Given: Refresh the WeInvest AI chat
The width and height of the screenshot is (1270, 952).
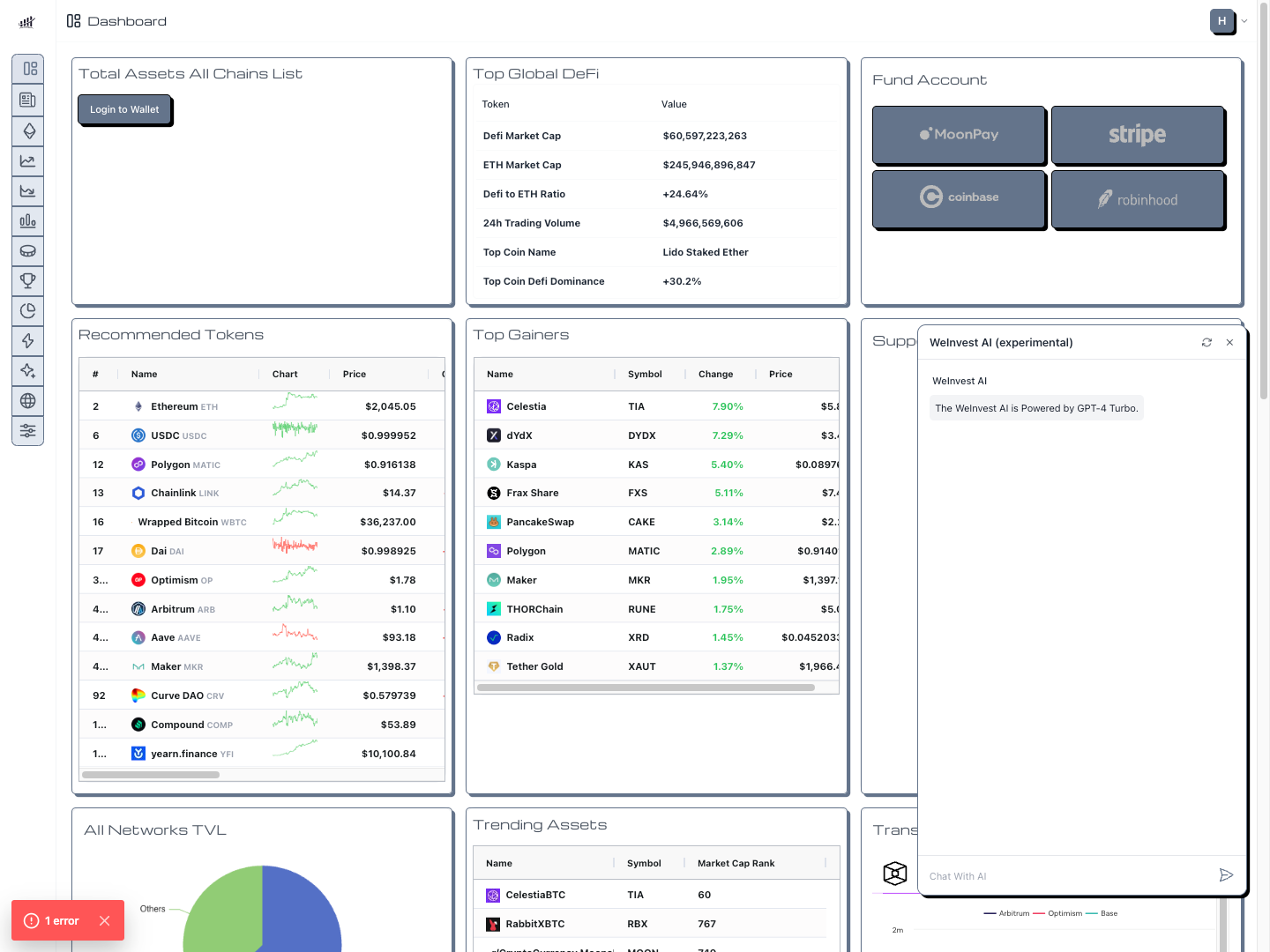Looking at the screenshot, I should coord(1206,342).
